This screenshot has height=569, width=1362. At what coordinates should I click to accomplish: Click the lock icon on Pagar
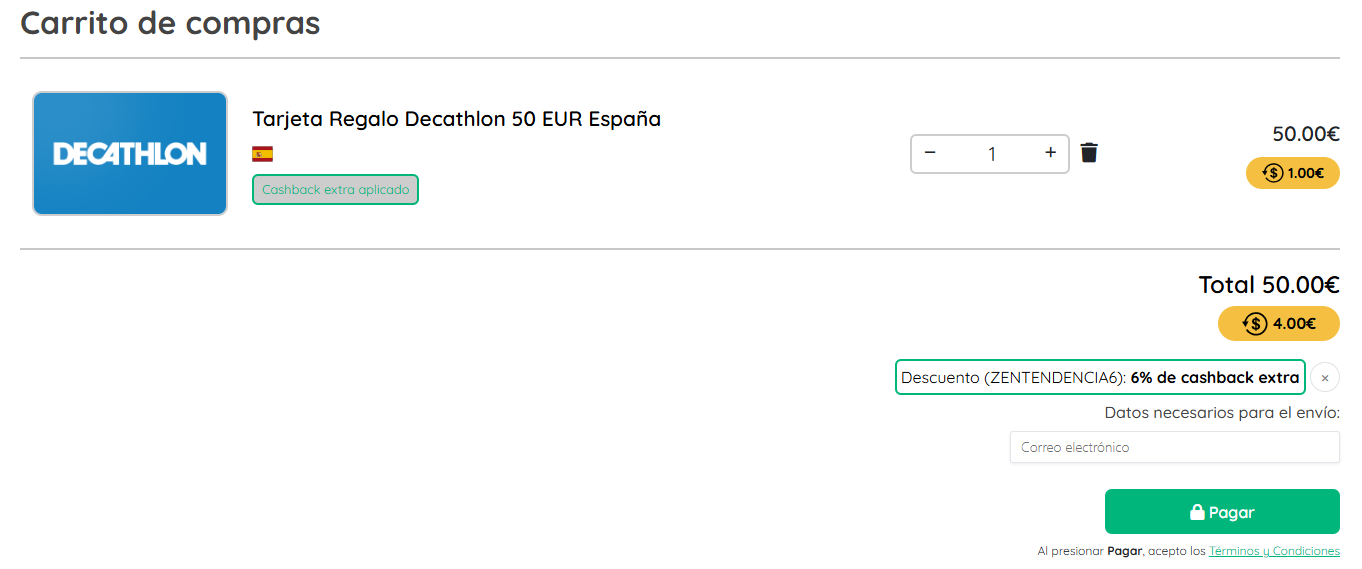click(x=1196, y=512)
